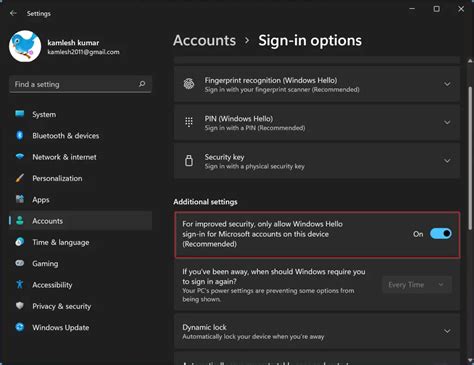Click the bird profile avatar picture

(x=25, y=46)
